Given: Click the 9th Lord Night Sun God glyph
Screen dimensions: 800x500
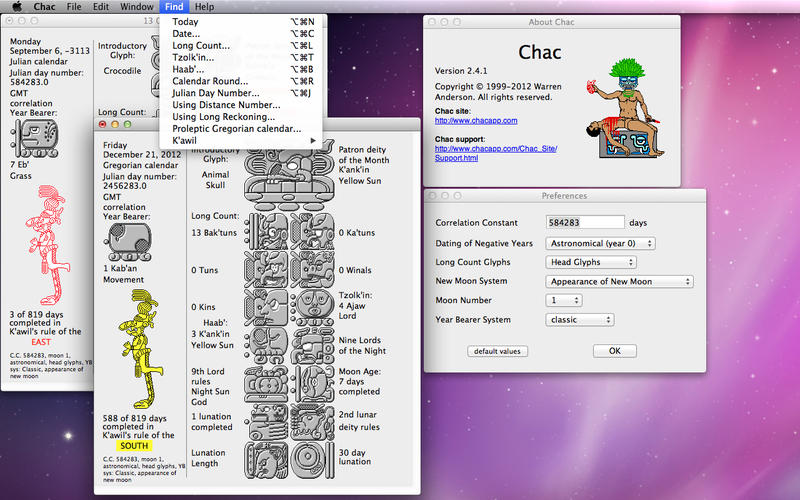Looking at the screenshot, I should (x=267, y=384).
